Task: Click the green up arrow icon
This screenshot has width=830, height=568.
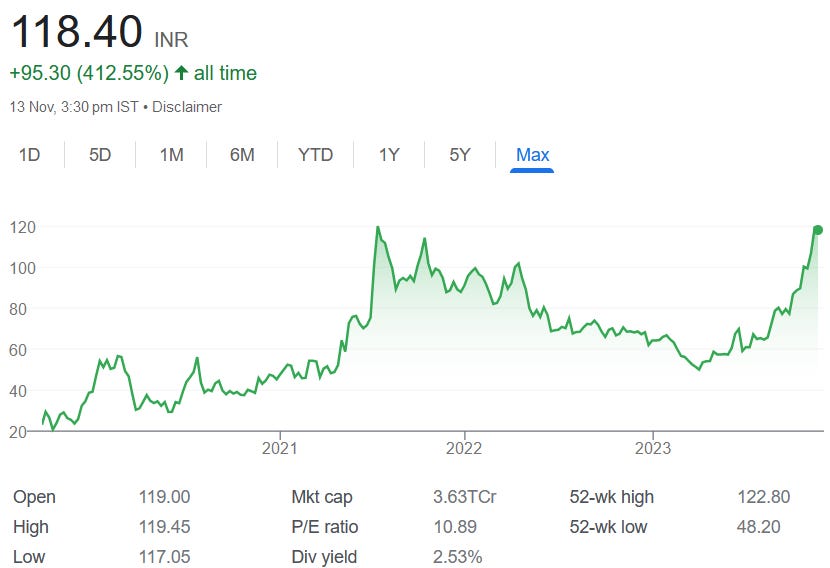Action: pos(181,73)
